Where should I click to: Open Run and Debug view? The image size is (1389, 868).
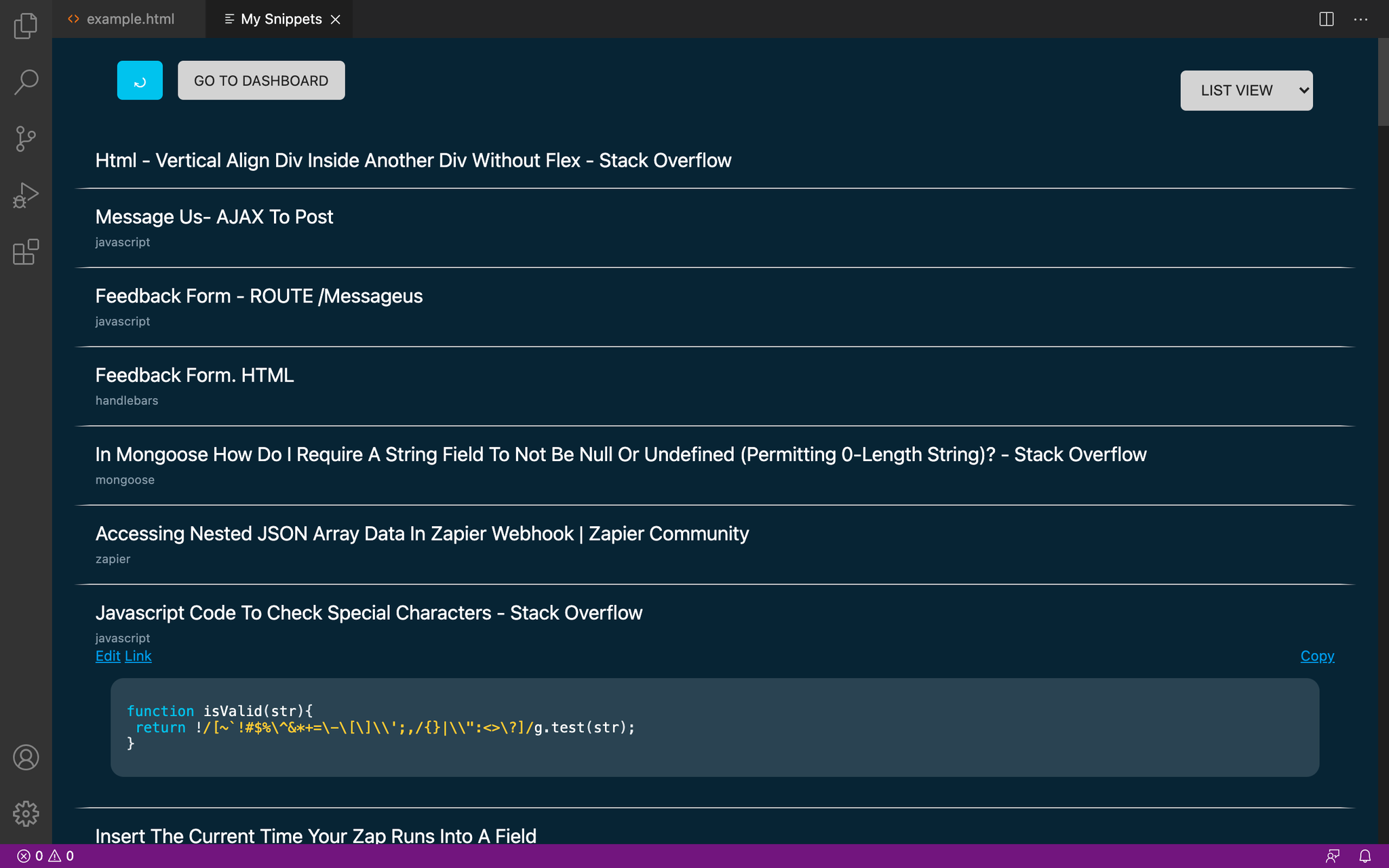(x=25, y=195)
